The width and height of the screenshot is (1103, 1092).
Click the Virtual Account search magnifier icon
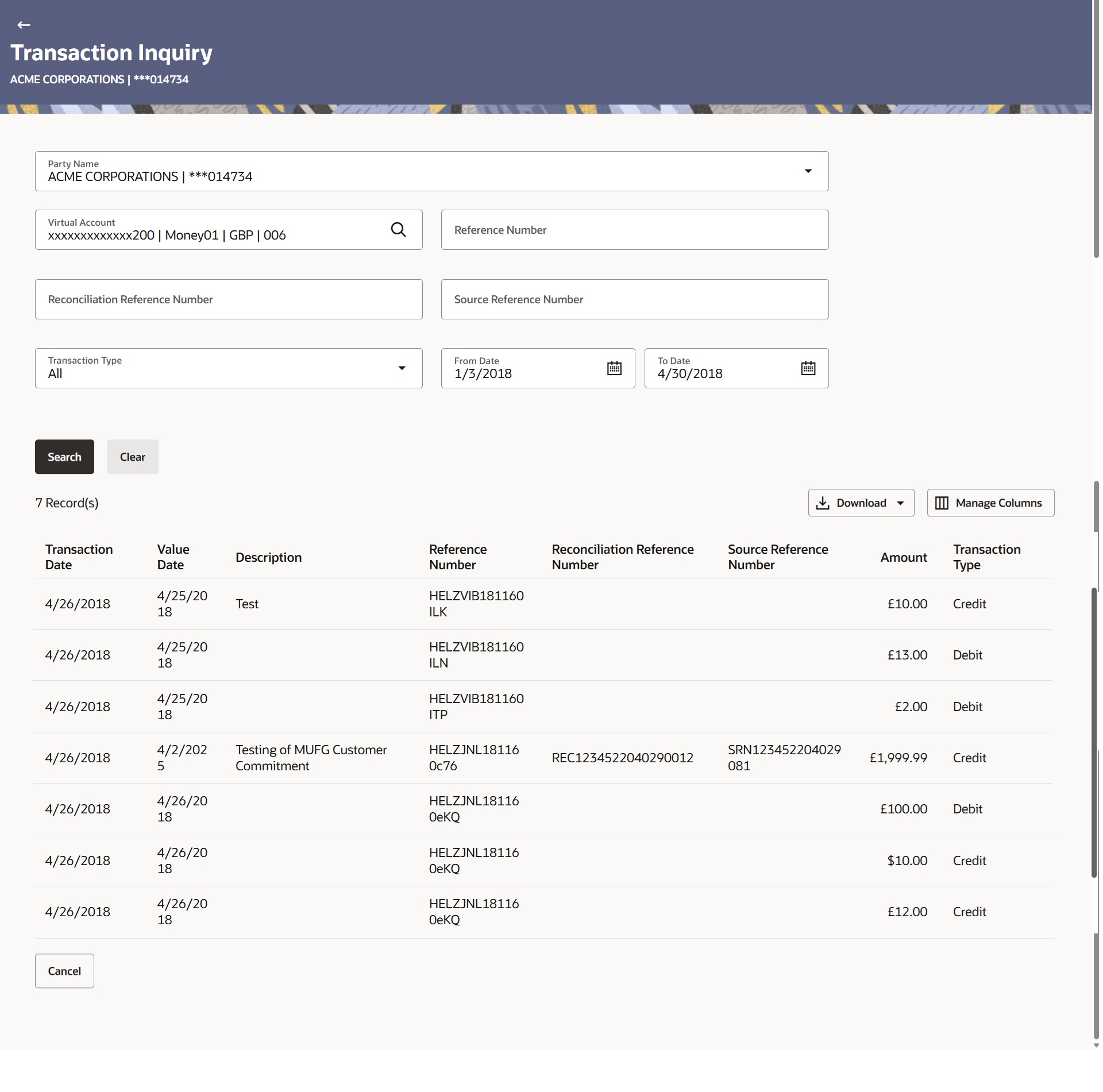point(398,230)
